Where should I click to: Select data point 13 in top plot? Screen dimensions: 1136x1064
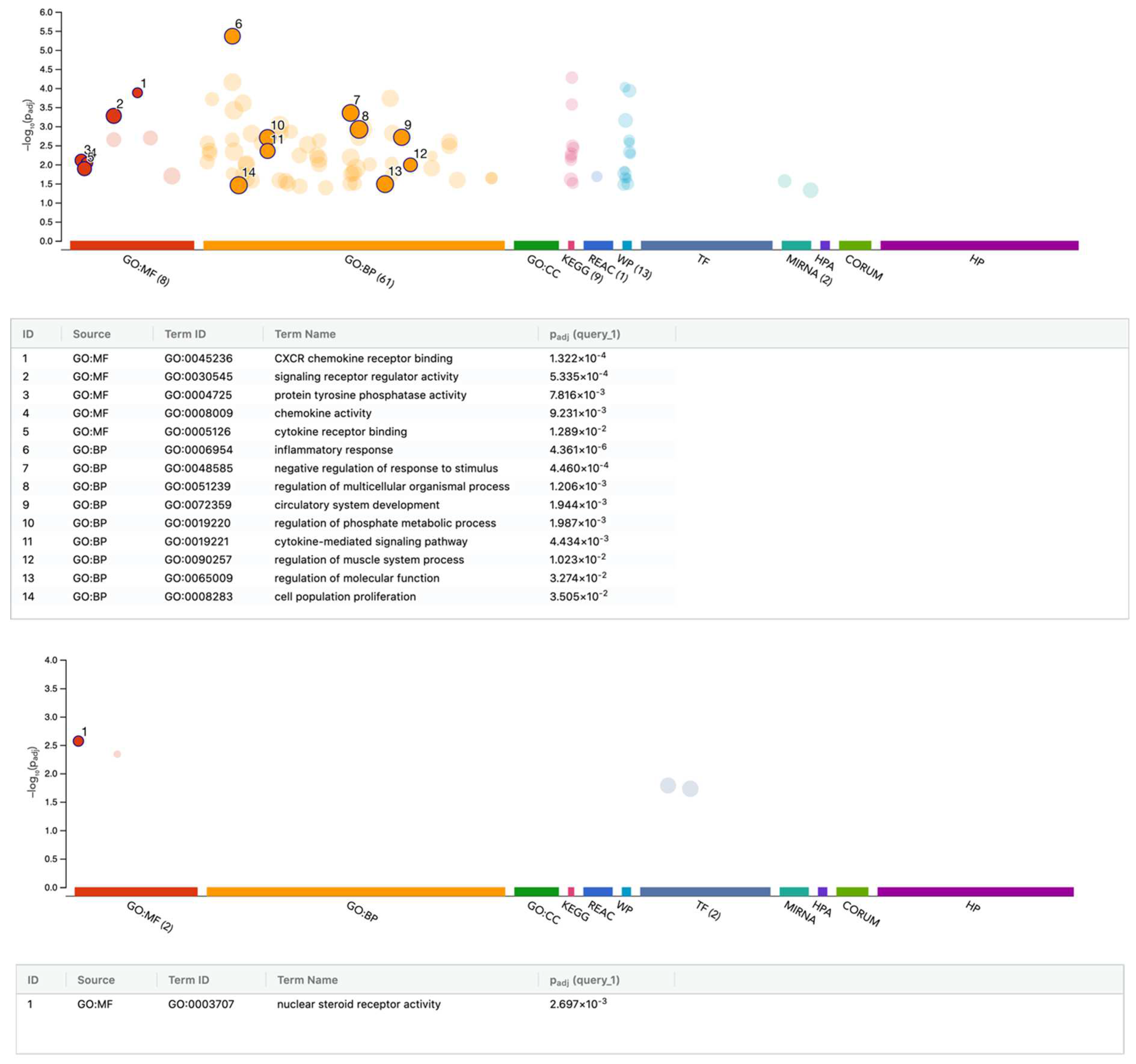(x=384, y=184)
